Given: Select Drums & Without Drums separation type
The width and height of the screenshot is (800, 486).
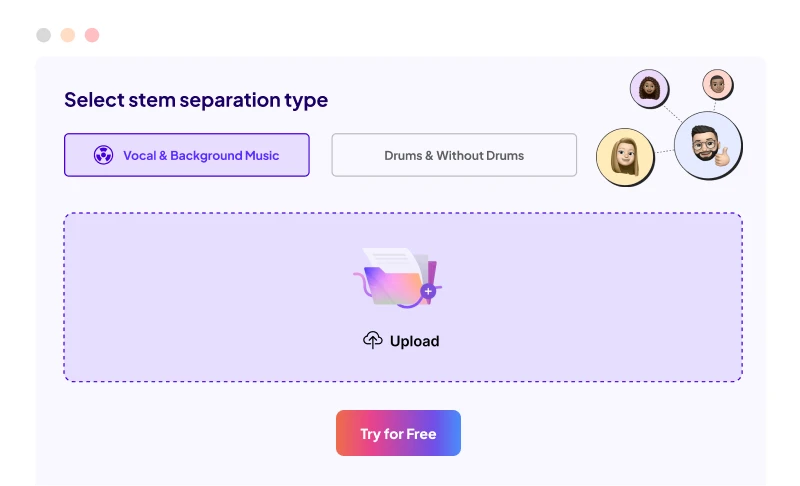Looking at the screenshot, I should pyautogui.click(x=454, y=155).
